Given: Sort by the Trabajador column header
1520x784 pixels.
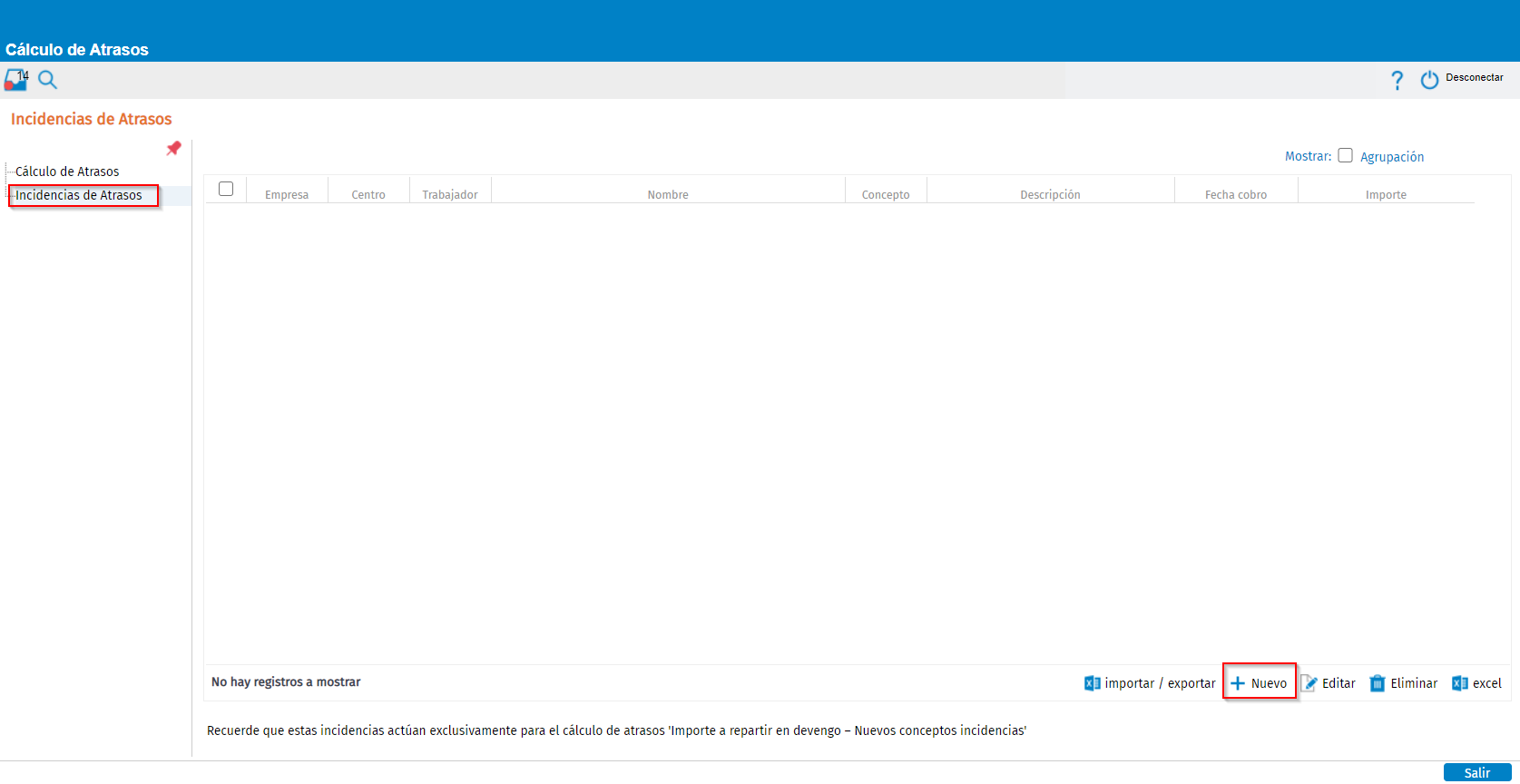Looking at the screenshot, I should click(450, 195).
